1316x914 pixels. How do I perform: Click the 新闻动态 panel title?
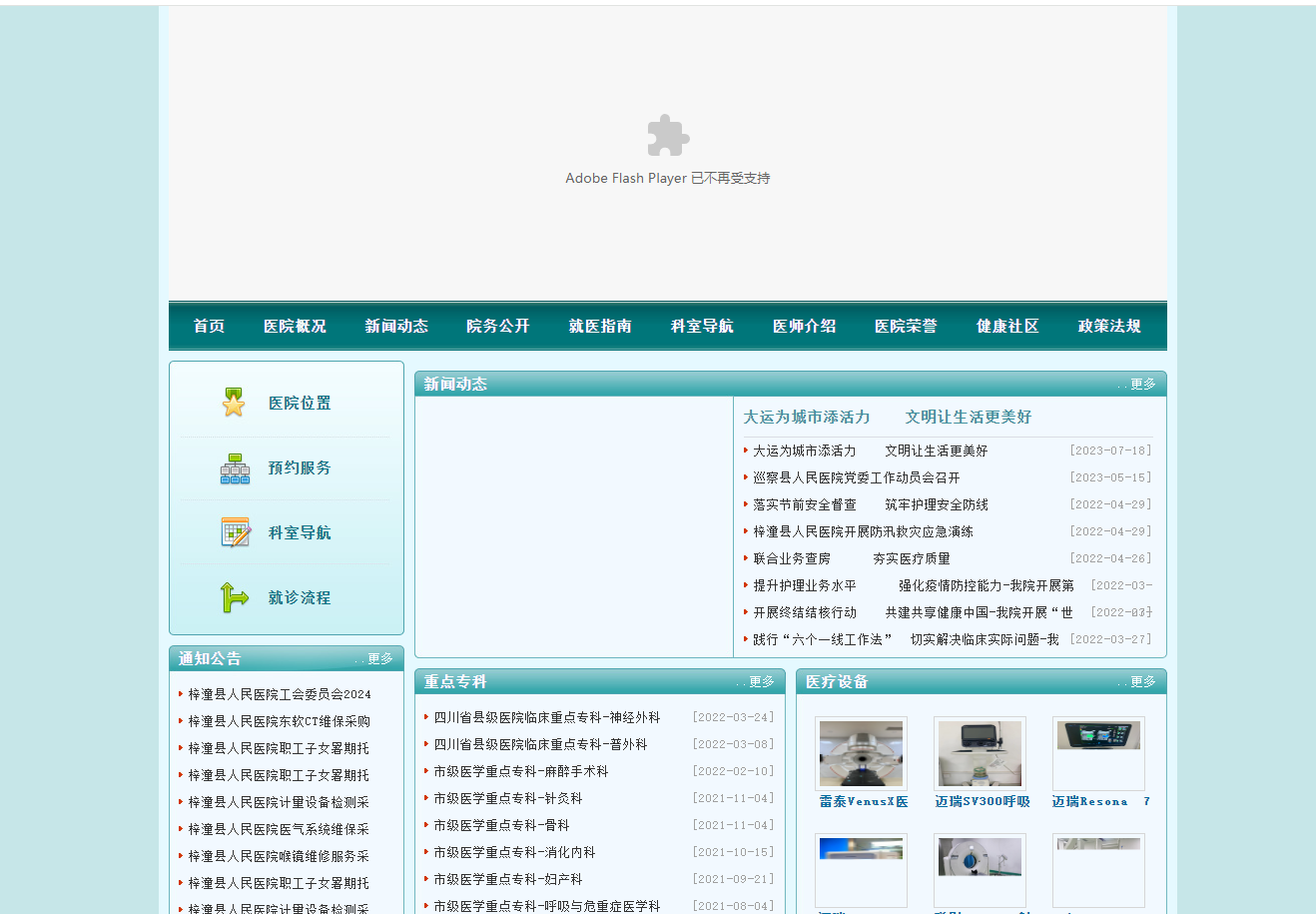tap(455, 384)
